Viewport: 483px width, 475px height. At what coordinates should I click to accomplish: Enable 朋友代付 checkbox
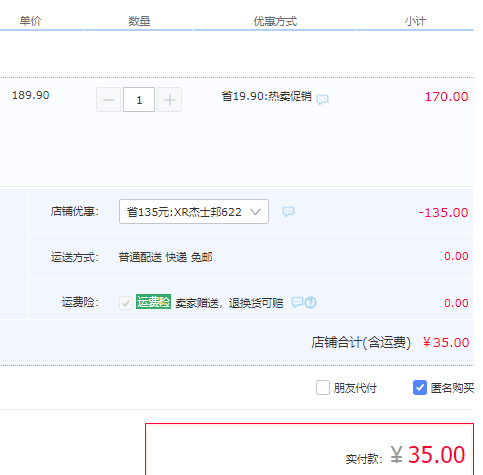coord(323,387)
